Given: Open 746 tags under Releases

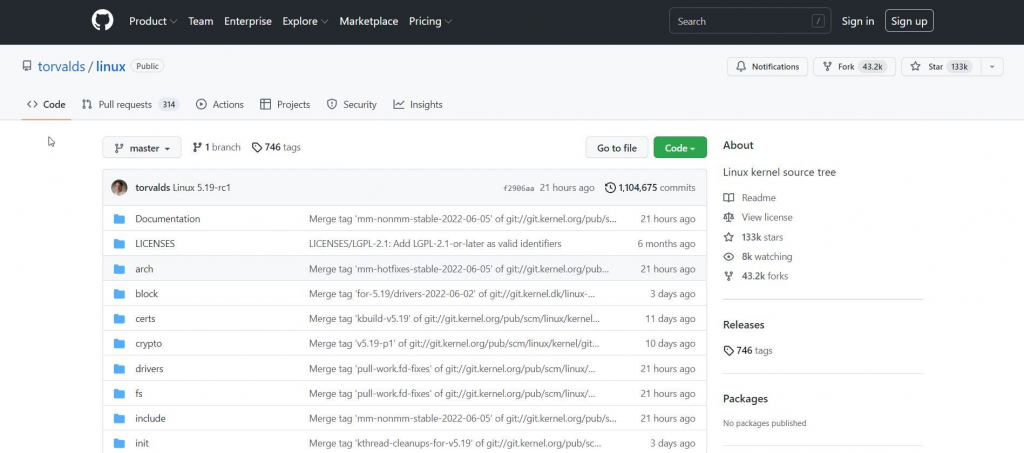Looking at the screenshot, I should [748, 351].
